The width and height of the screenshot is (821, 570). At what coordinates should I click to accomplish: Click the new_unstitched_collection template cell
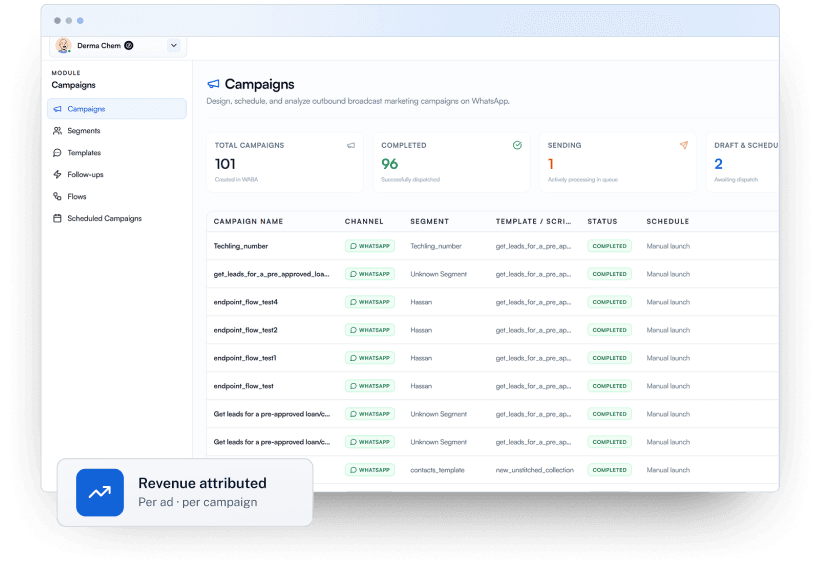click(535, 471)
